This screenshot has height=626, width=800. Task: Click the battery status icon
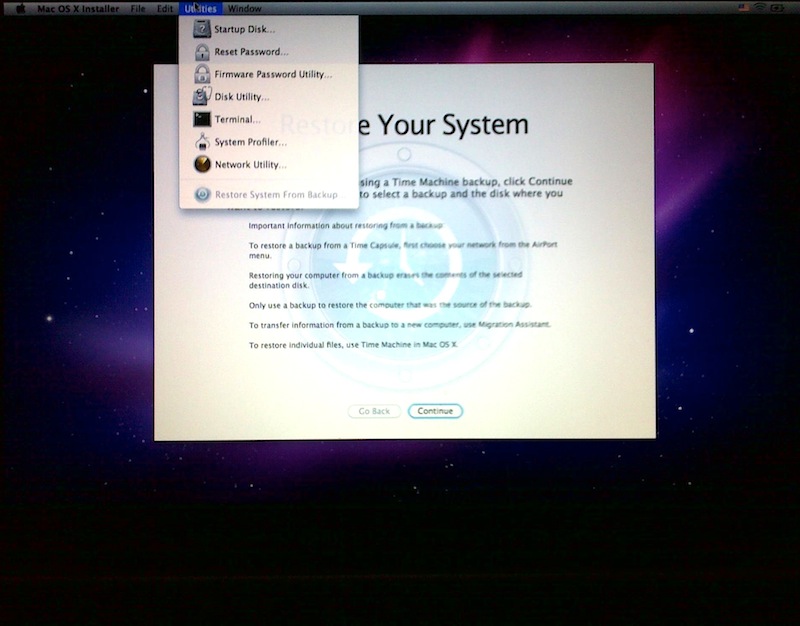click(x=778, y=8)
